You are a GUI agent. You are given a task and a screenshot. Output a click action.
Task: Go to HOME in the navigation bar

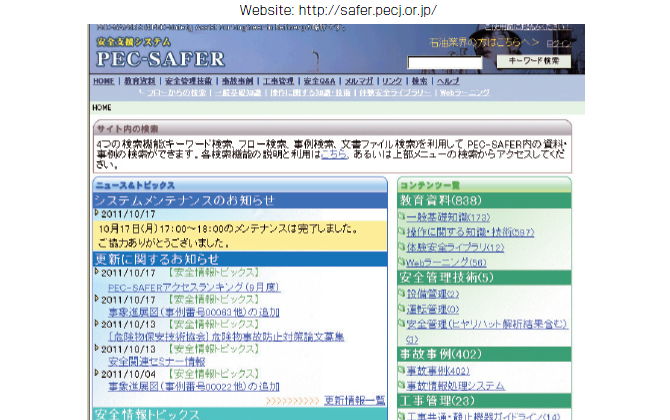tap(104, 81)
